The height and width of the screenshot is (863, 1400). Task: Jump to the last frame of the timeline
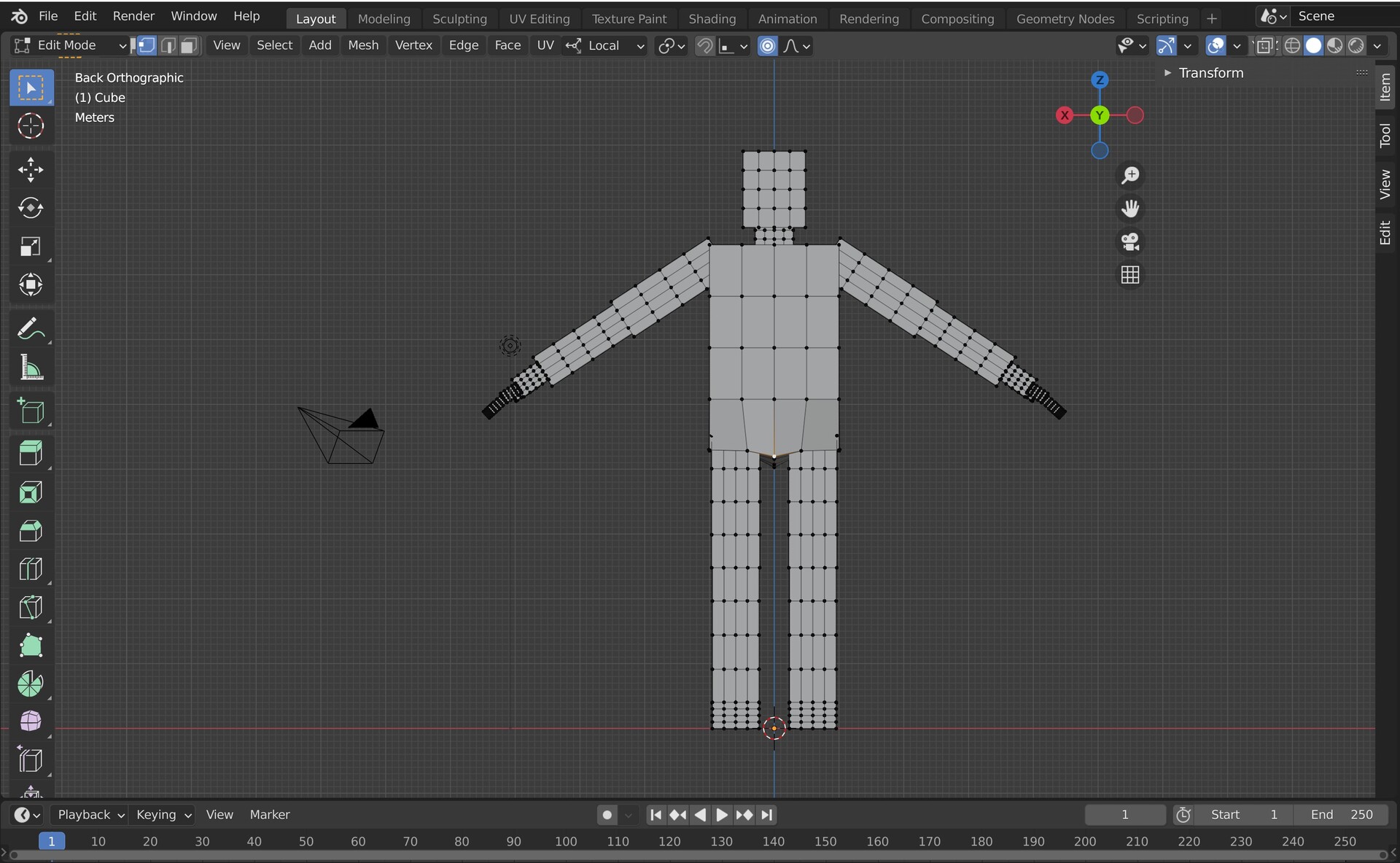tap(767, 815)
